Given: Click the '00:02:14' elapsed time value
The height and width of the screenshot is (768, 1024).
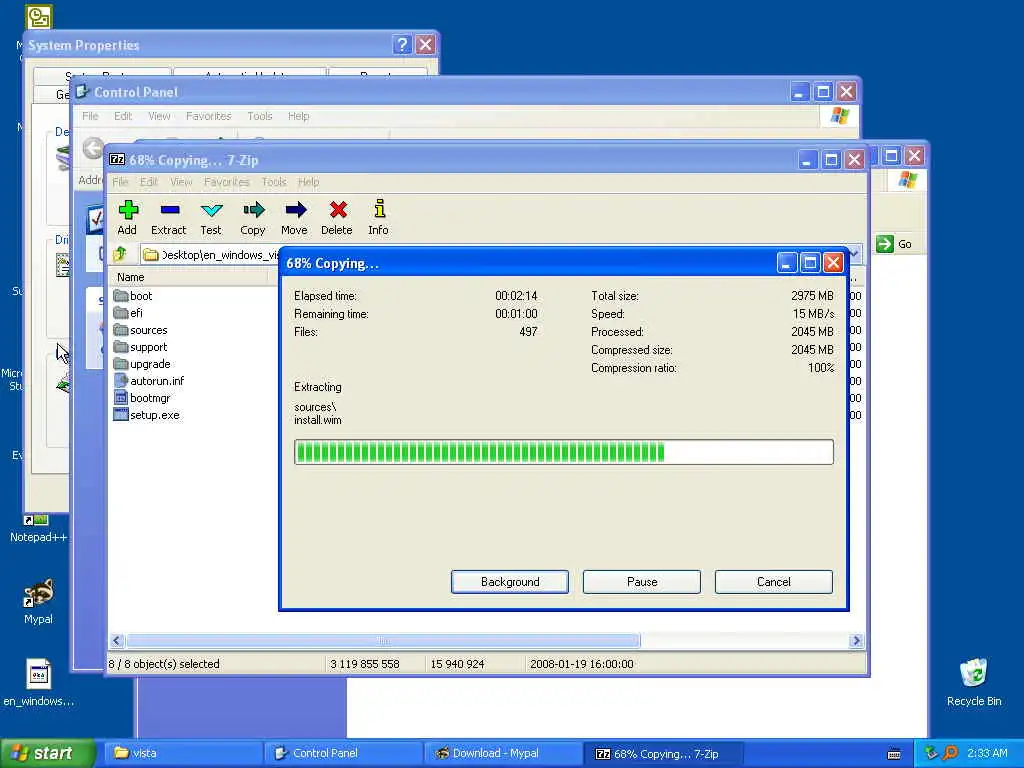Looking at the screenshot, I should pyautogui.click(x=516, y=296).
